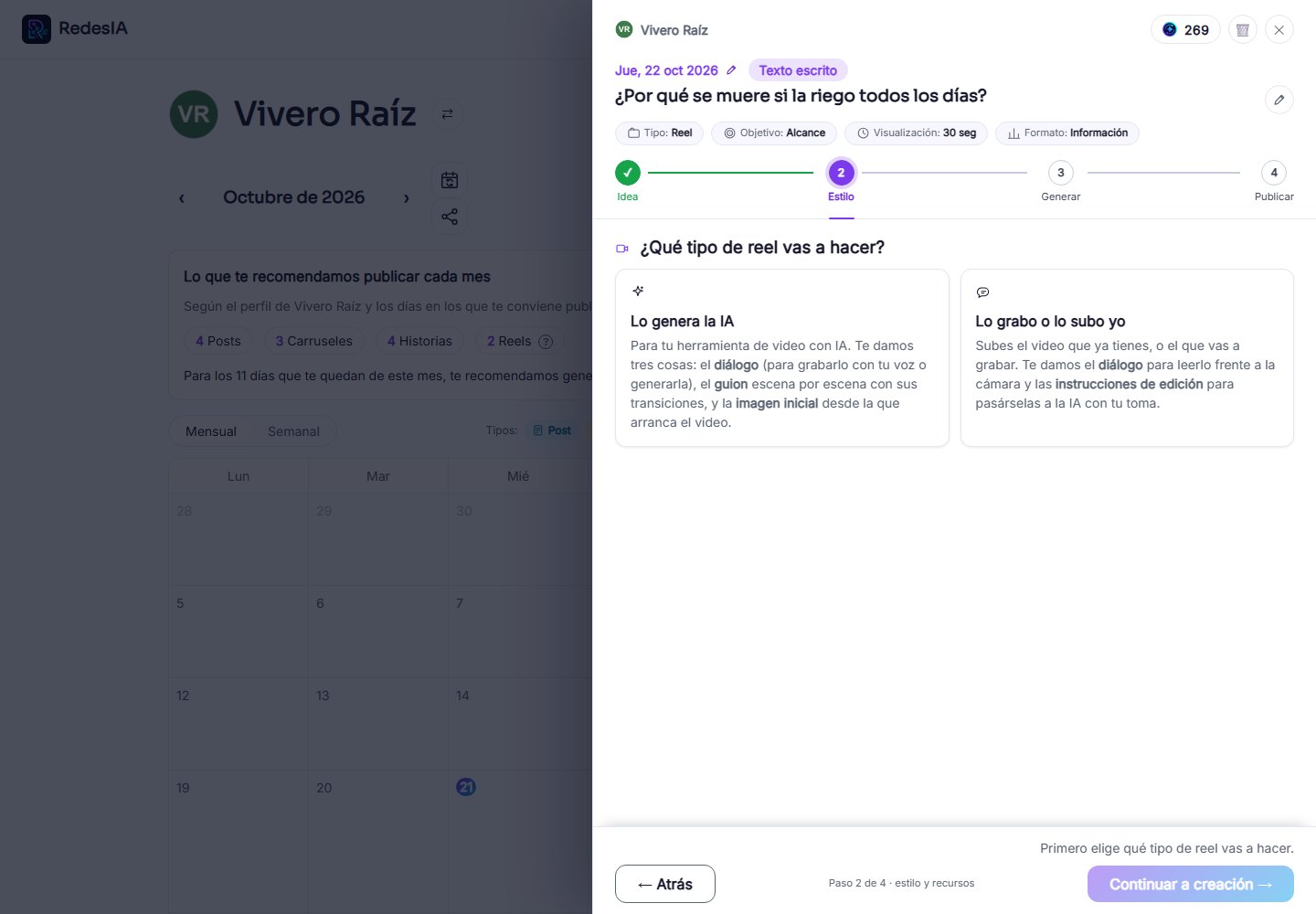The width and height of the screenshot is (1316, 914).
Task: Go to next month arrow
Action: coord(407,198)
